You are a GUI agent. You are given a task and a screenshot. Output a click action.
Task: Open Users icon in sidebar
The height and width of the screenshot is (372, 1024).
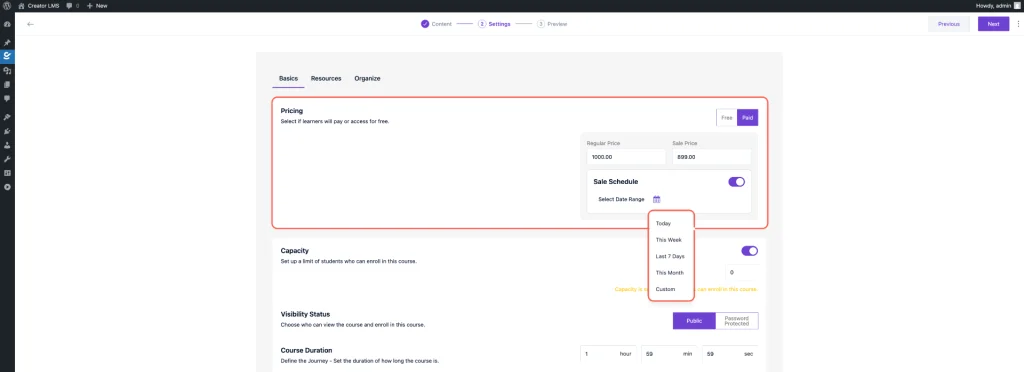coord(7,145)
